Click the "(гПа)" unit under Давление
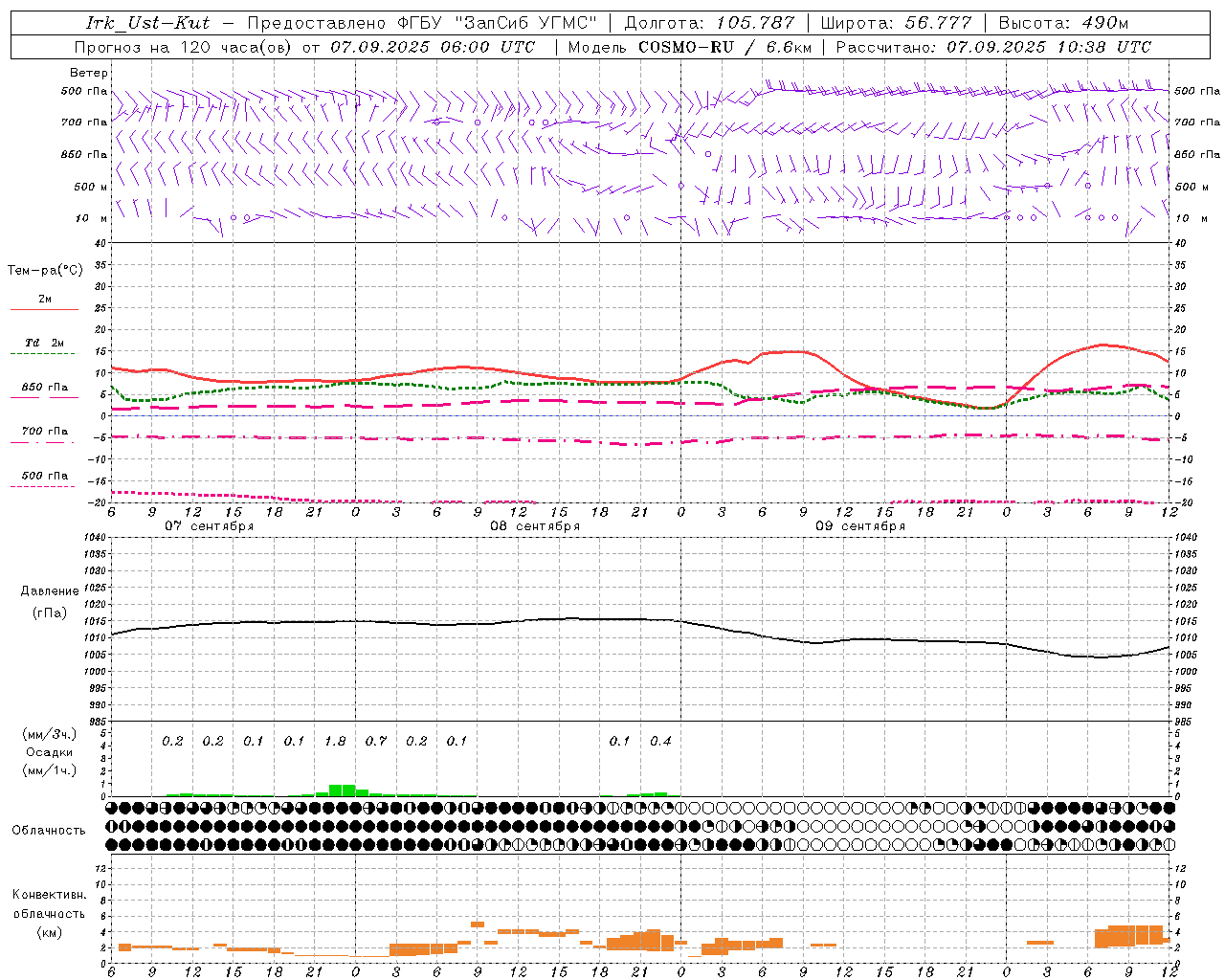 click(x=50, y=613)
